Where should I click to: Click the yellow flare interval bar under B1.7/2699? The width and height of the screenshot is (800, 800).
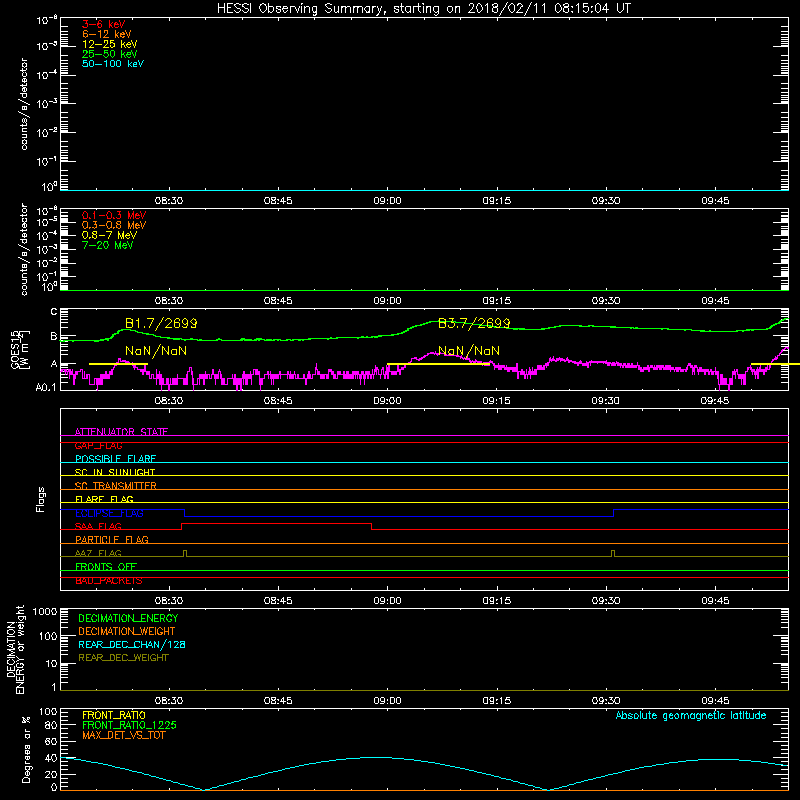[x=118, y=364]
